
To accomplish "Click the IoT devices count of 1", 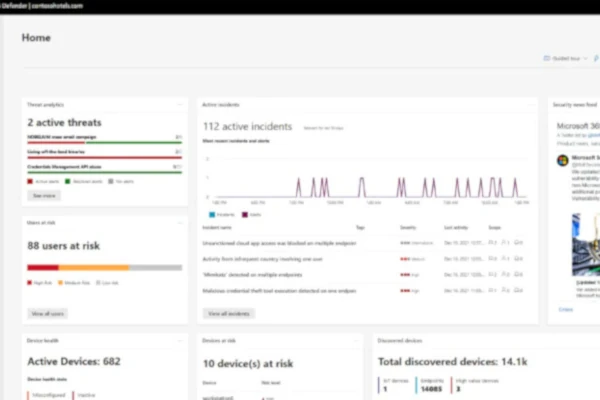I will (x=385, y=389).
